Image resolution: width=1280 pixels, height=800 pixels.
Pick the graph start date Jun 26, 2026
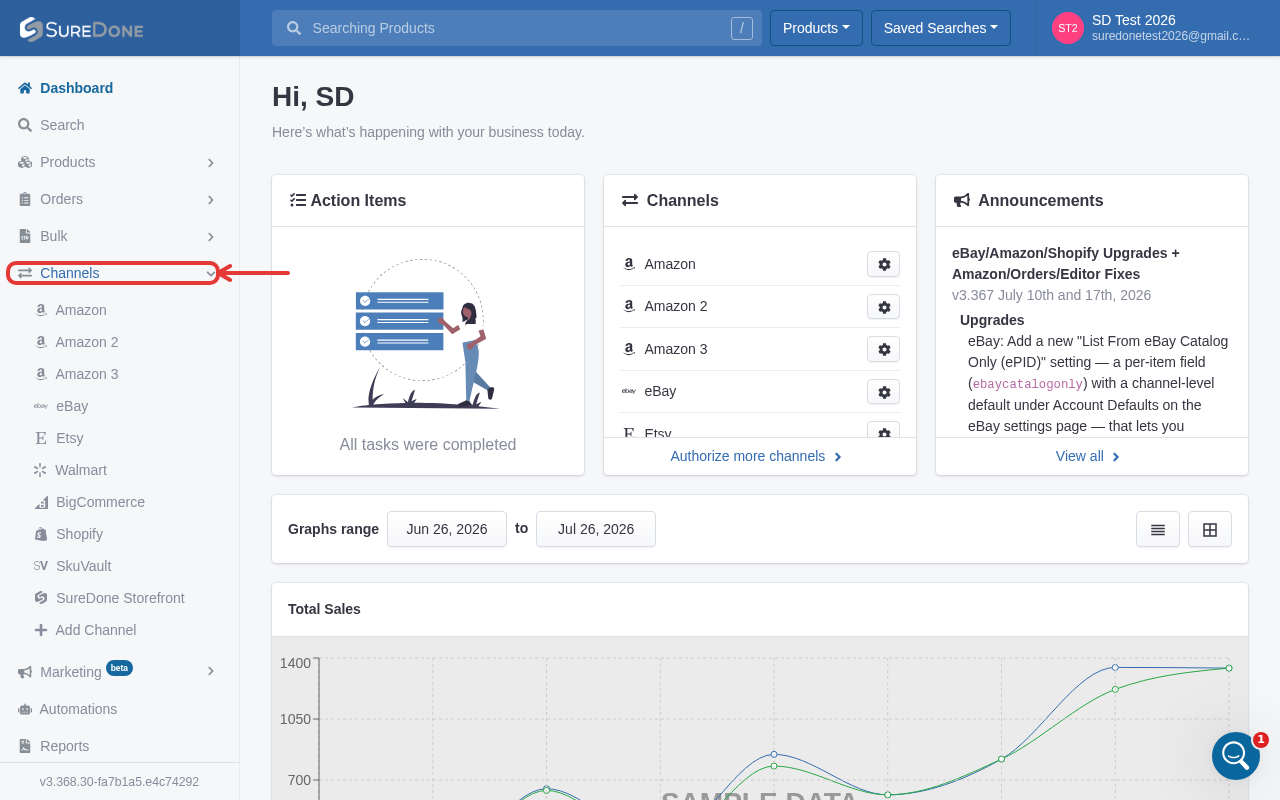click(447, 529)
